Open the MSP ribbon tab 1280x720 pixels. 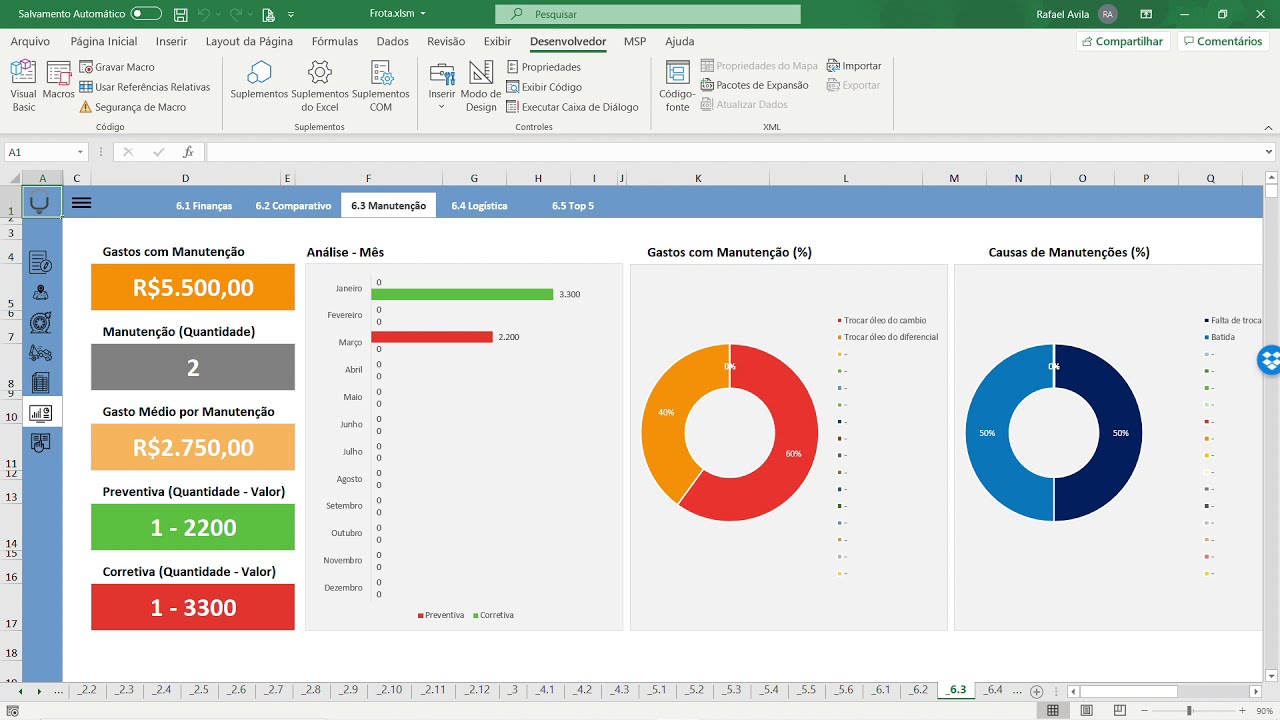(635, 41)
